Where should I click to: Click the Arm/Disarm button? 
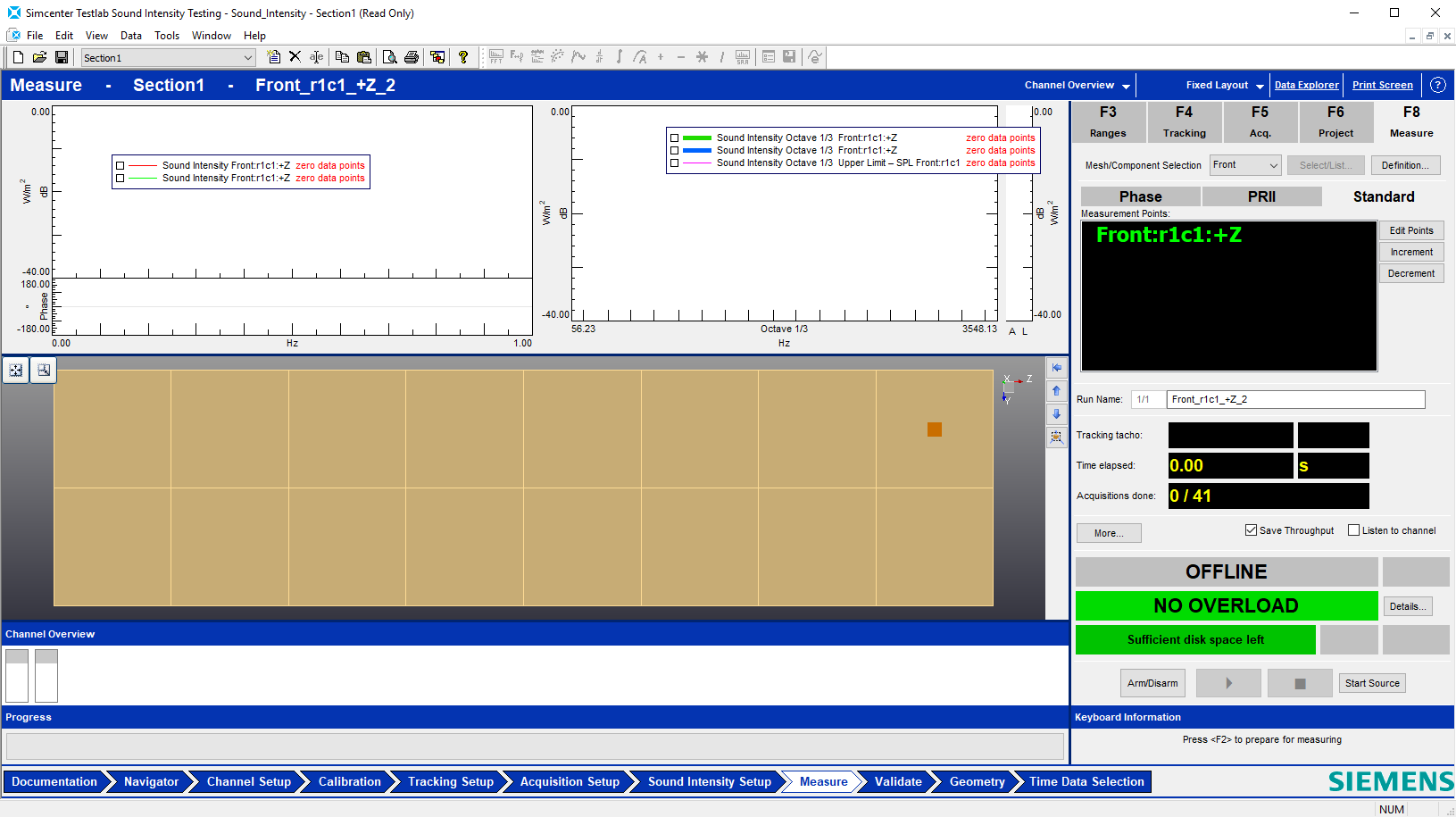1152,683
